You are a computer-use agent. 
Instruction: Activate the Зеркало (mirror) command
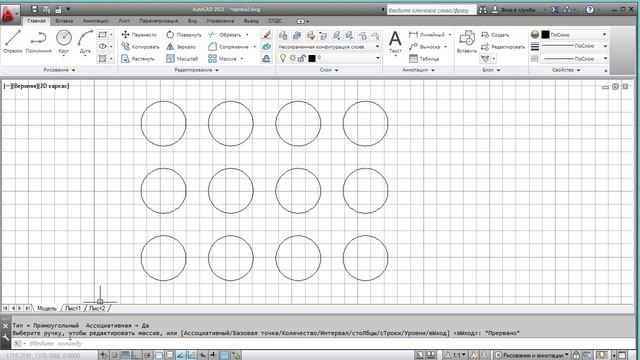(x=181, y=47)
